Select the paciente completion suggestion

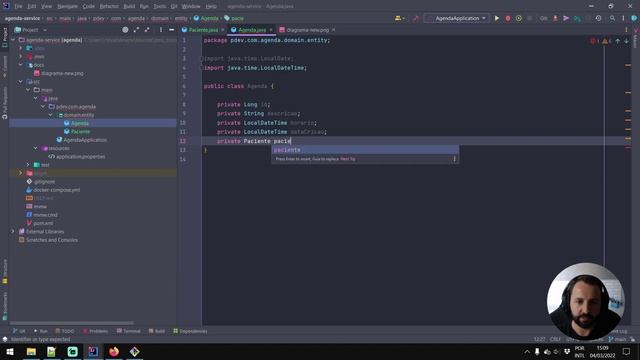[365, 150]
